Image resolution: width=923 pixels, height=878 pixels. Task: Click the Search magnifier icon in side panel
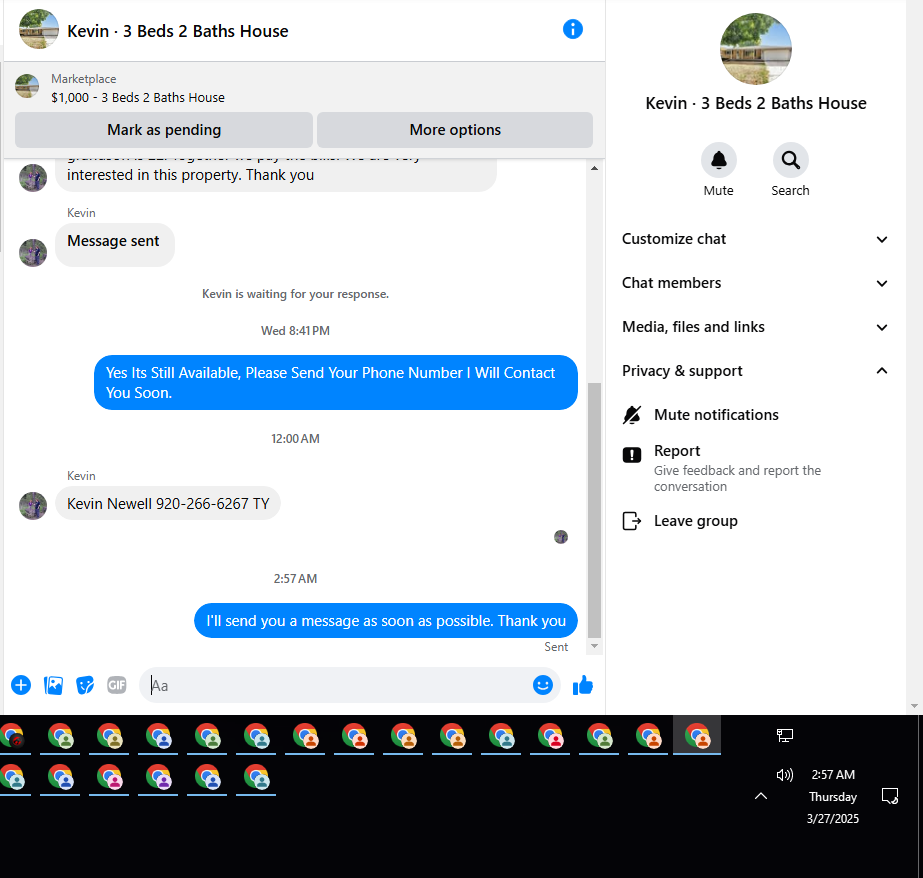point(790,160)
